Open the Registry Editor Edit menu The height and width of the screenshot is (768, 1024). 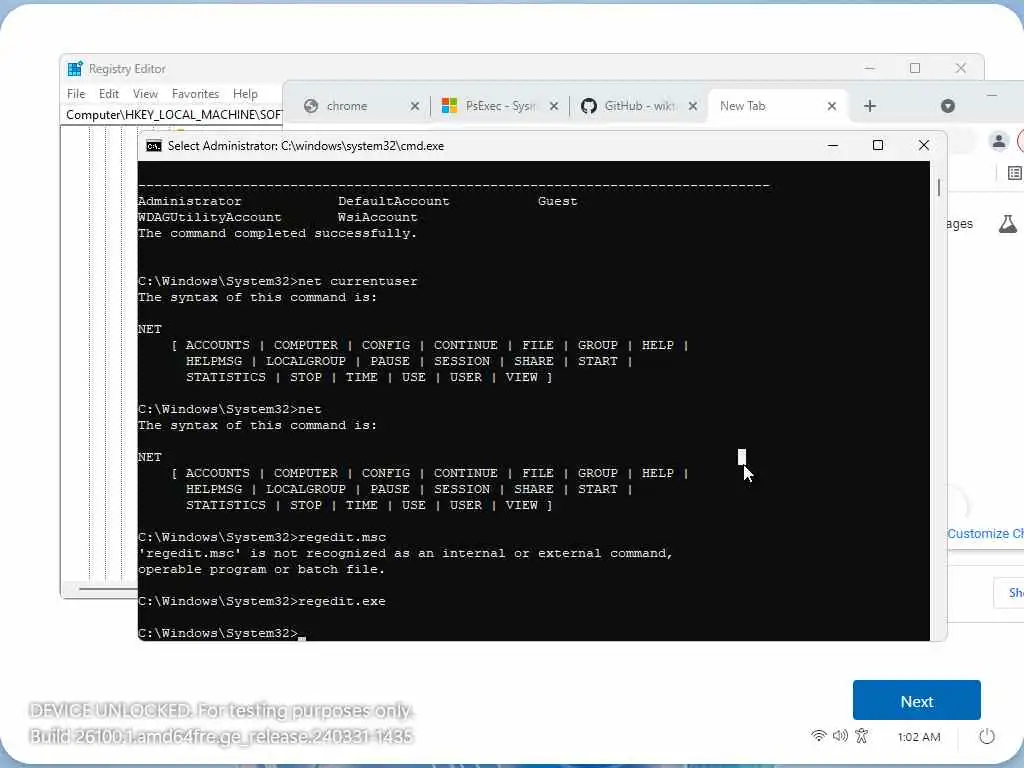(x=108, y=94)
